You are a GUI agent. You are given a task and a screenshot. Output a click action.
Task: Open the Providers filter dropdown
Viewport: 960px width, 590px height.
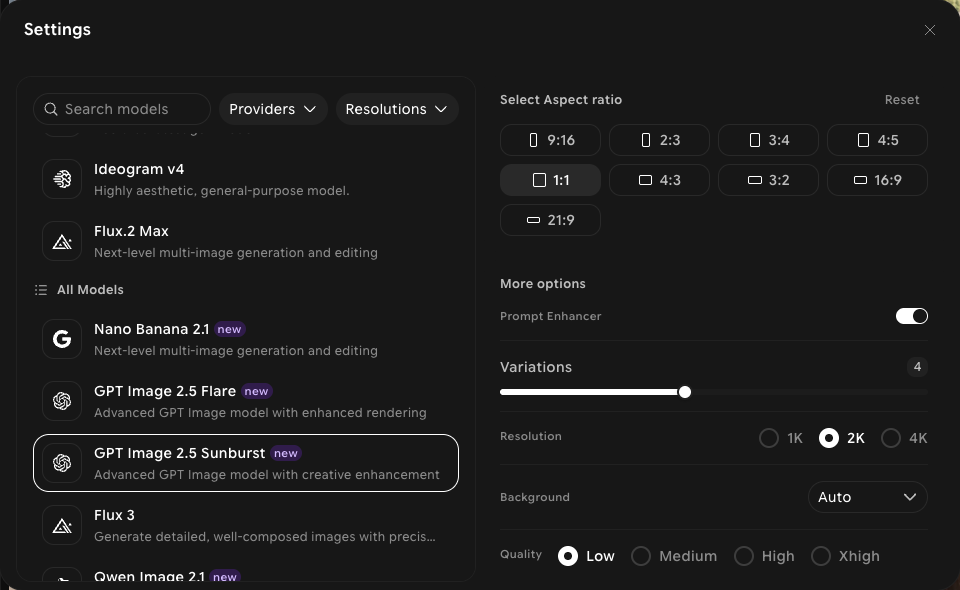click(273, 109)
